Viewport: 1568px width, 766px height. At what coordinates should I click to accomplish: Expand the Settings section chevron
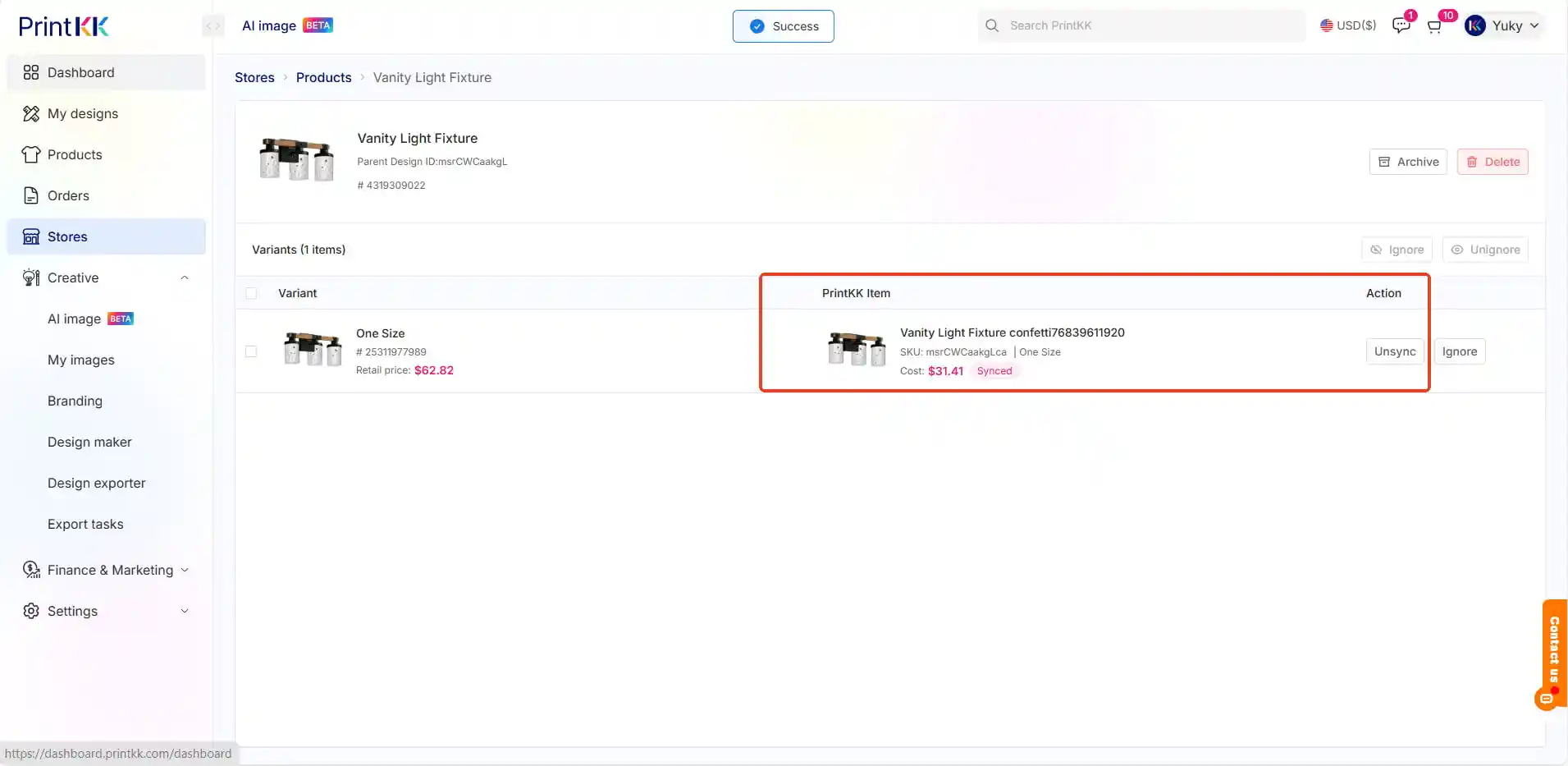(x=185, y=611)
